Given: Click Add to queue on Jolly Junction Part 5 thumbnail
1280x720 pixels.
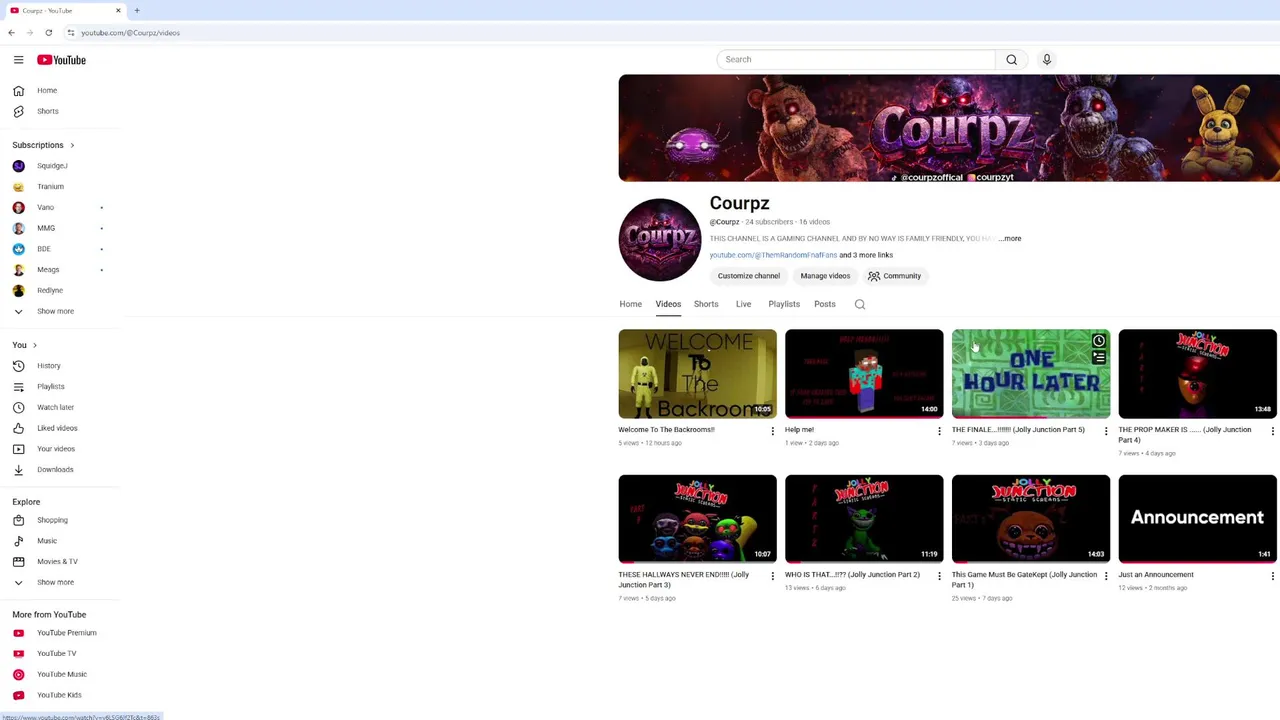Looking at the screenshot, I should point(1099,358).
